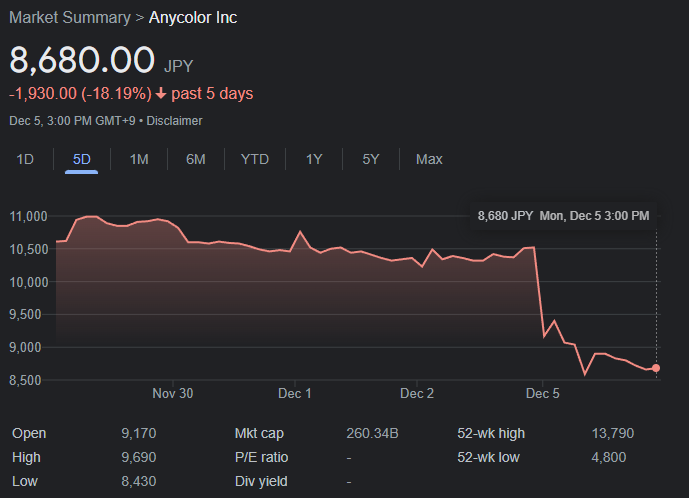The width and height of the screenshot is (689, 498).
Task: Click the High value 9,690
Action: 139,458
